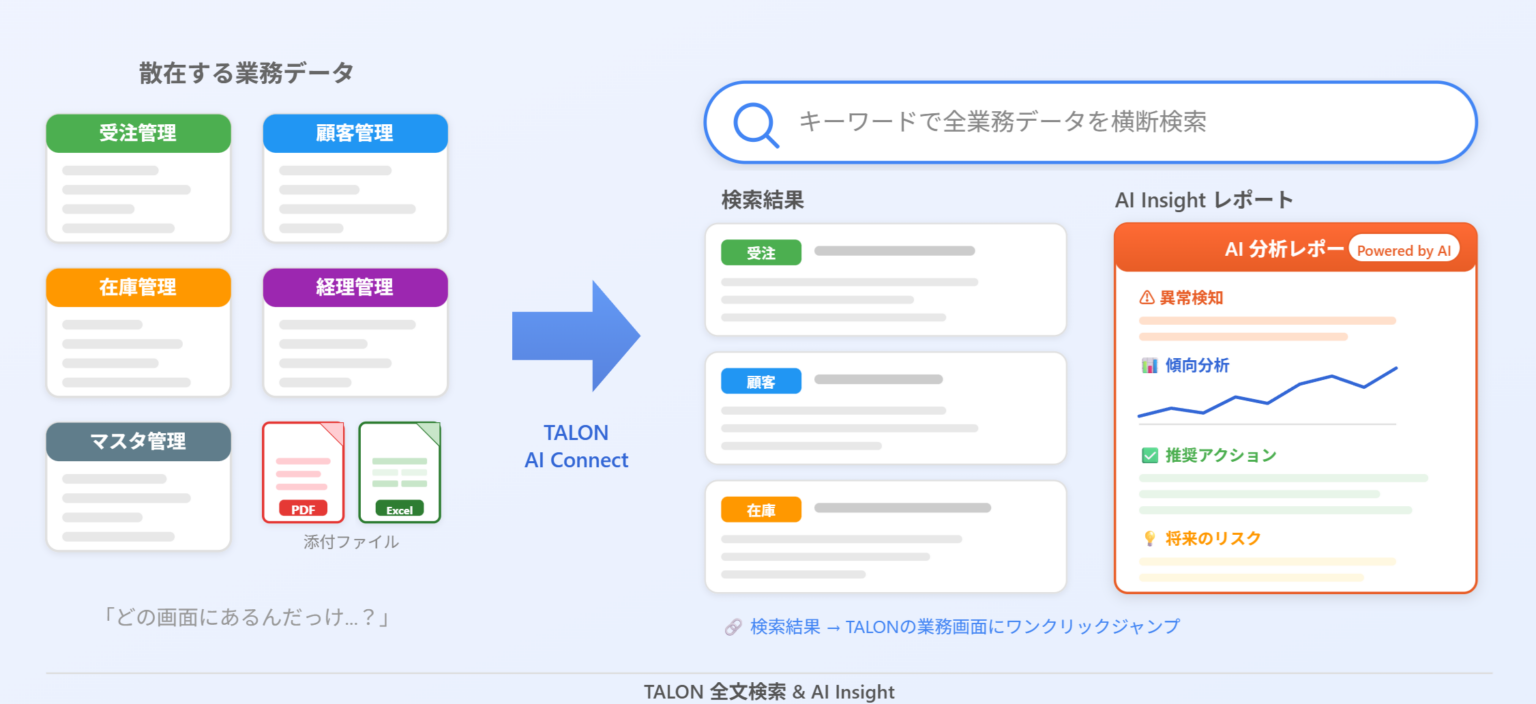Click the Powered by AI badge
1536x704 pixels.
tap(1404, 251)
